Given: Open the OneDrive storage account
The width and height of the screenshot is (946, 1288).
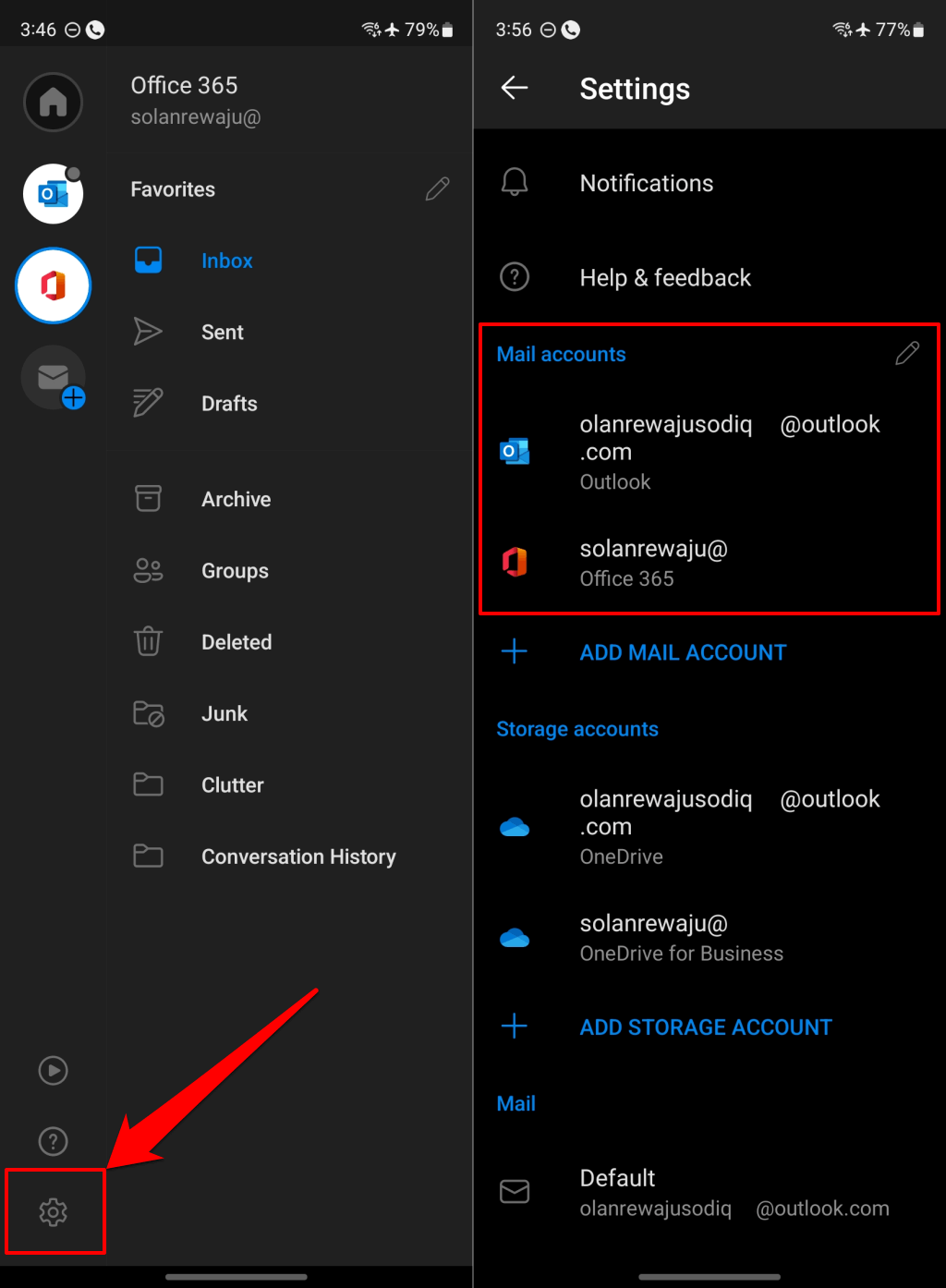Looking at the screenshot, I should click(709, 827).
